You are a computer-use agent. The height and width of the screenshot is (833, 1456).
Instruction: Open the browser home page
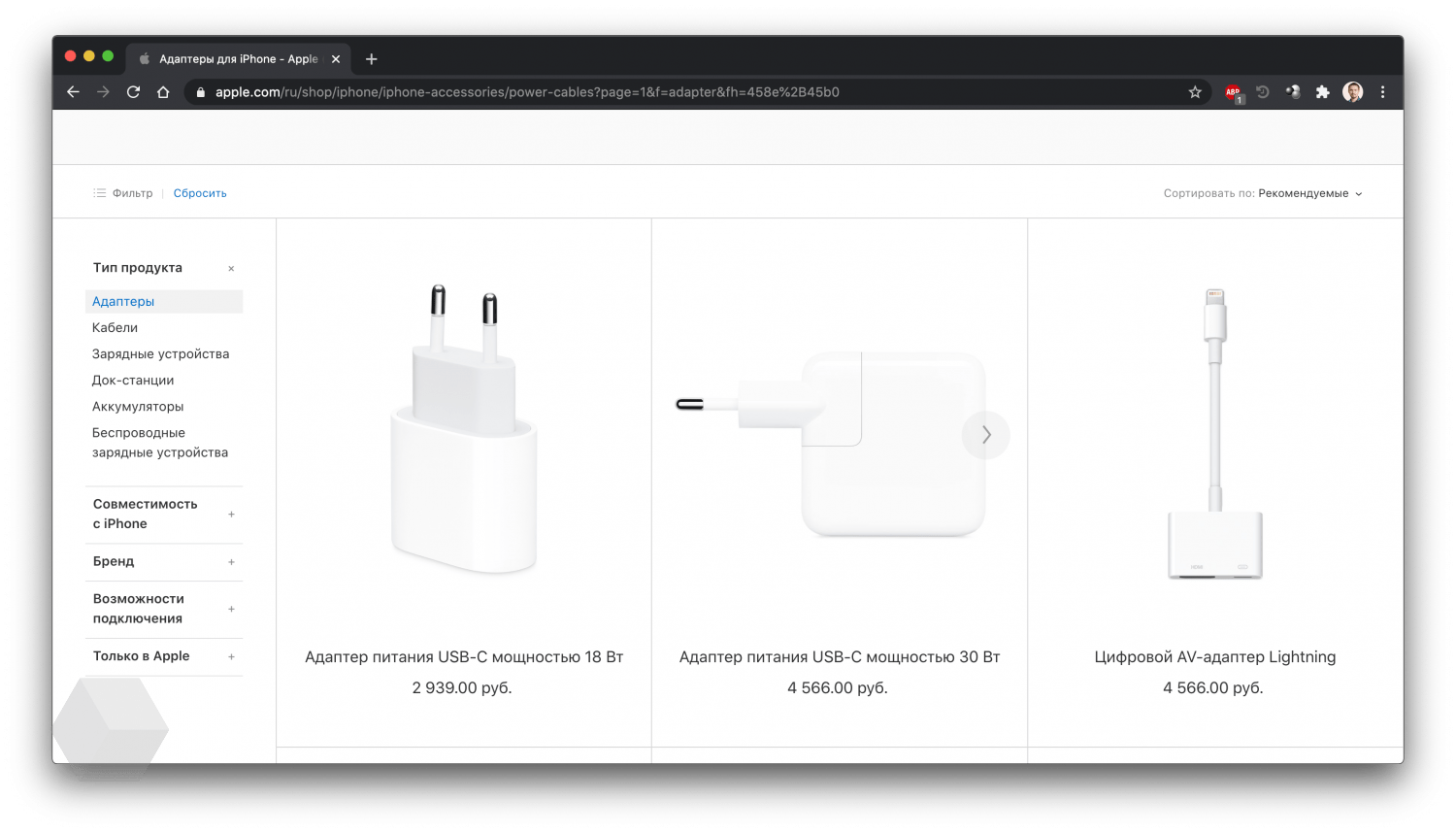[163, 92]
